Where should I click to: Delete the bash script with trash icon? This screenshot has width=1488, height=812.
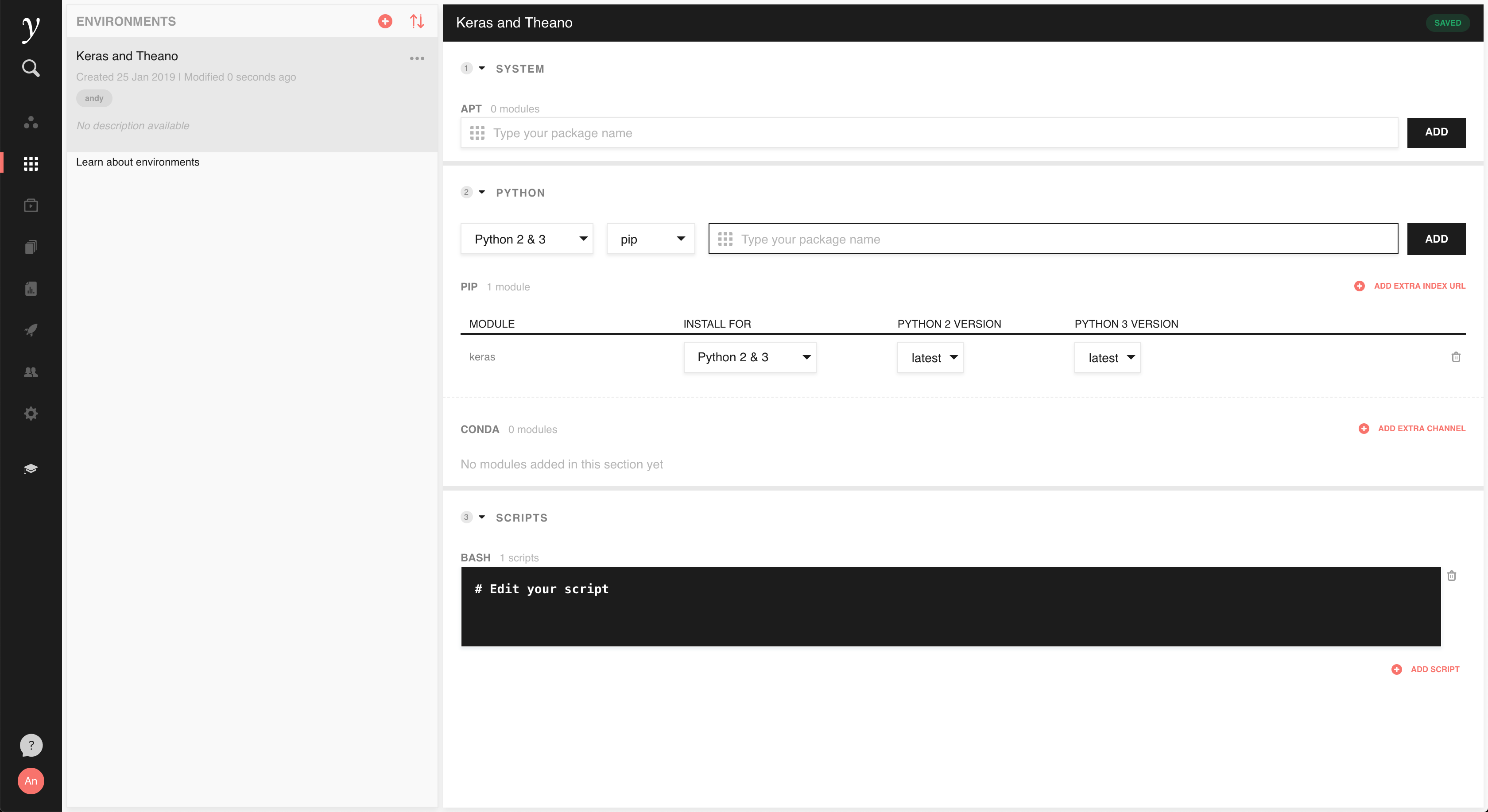[1451, 576]
